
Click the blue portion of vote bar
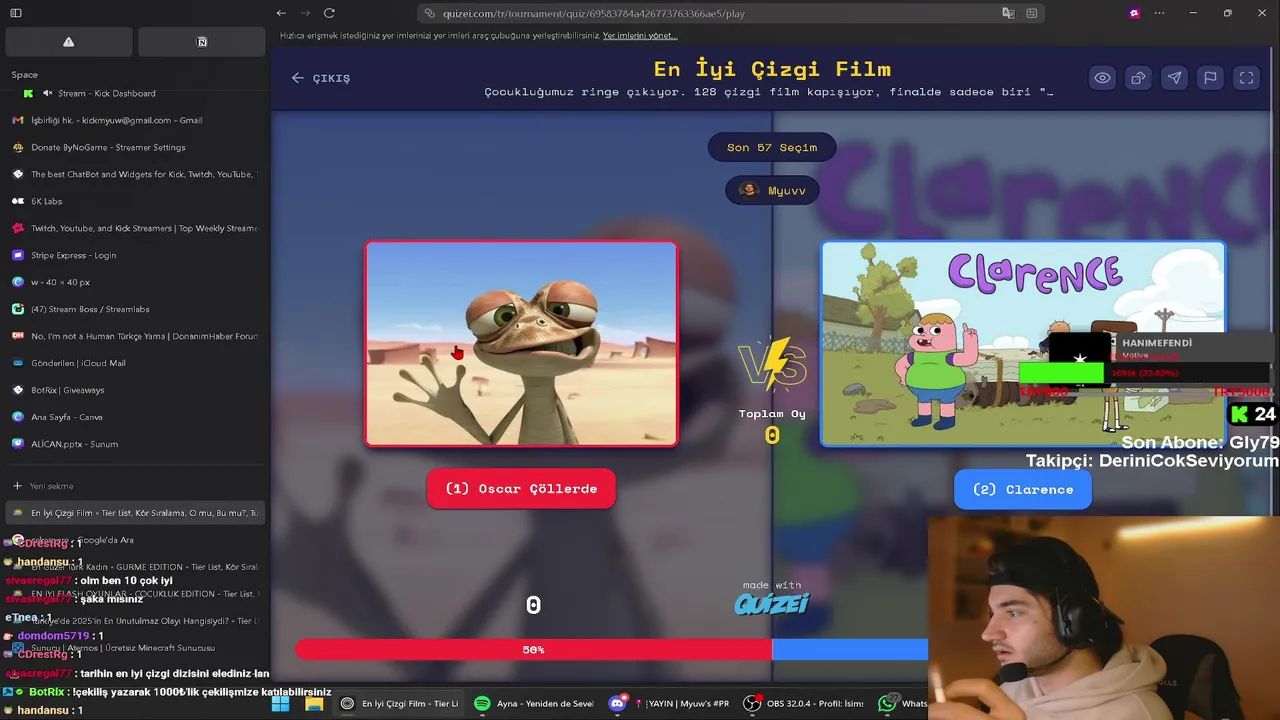click(850, 650)
